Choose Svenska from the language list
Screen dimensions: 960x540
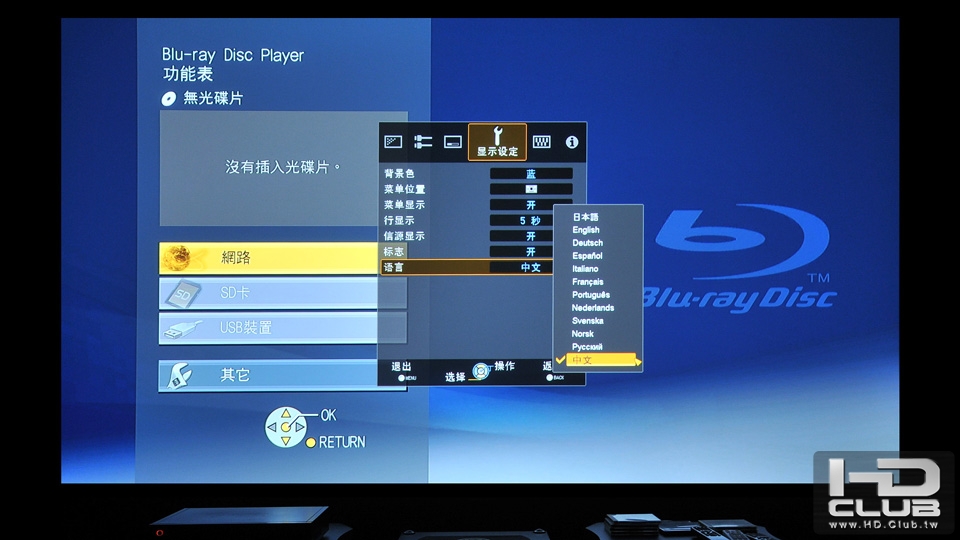click(588, 321)
